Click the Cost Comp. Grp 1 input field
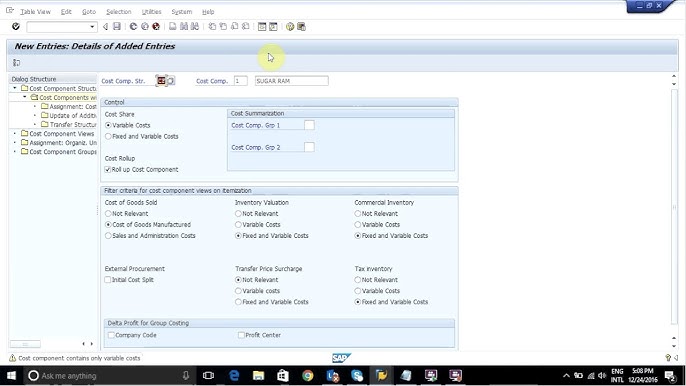 click(x=309, y=125)
